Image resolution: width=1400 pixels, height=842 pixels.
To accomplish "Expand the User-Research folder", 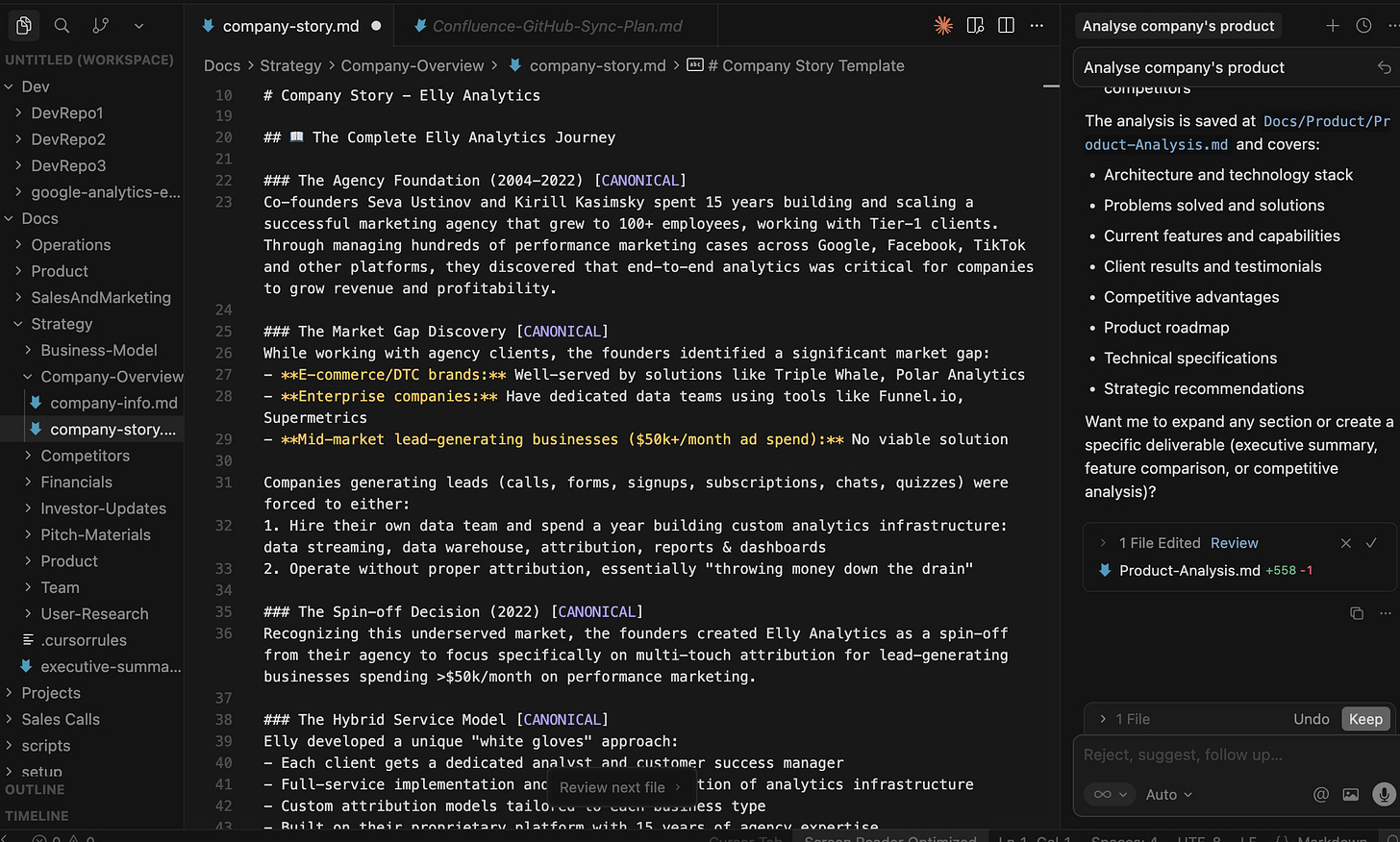I will click(x=91, y=613).
